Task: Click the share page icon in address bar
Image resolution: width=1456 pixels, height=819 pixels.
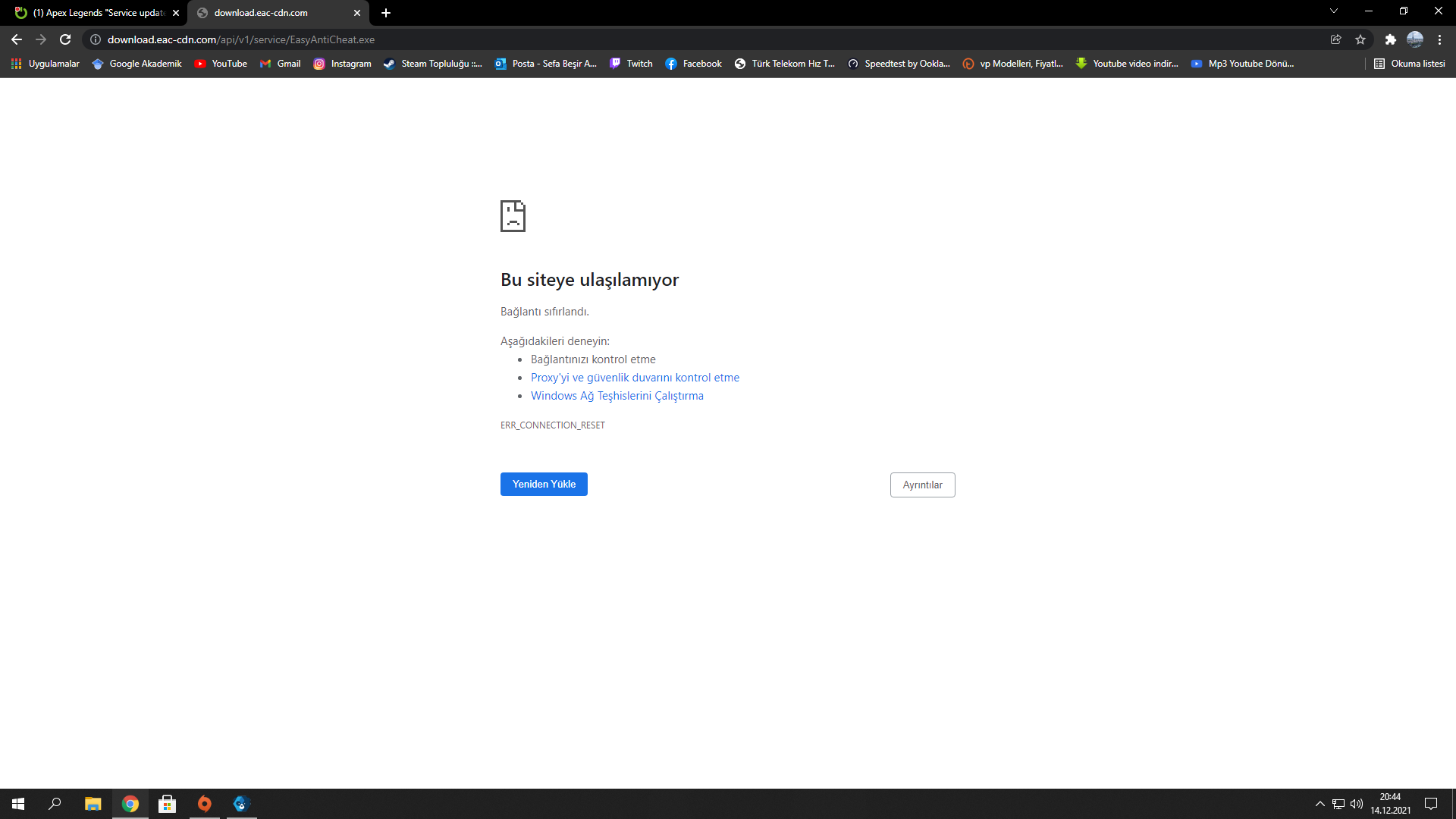Action: [1335, 39]
